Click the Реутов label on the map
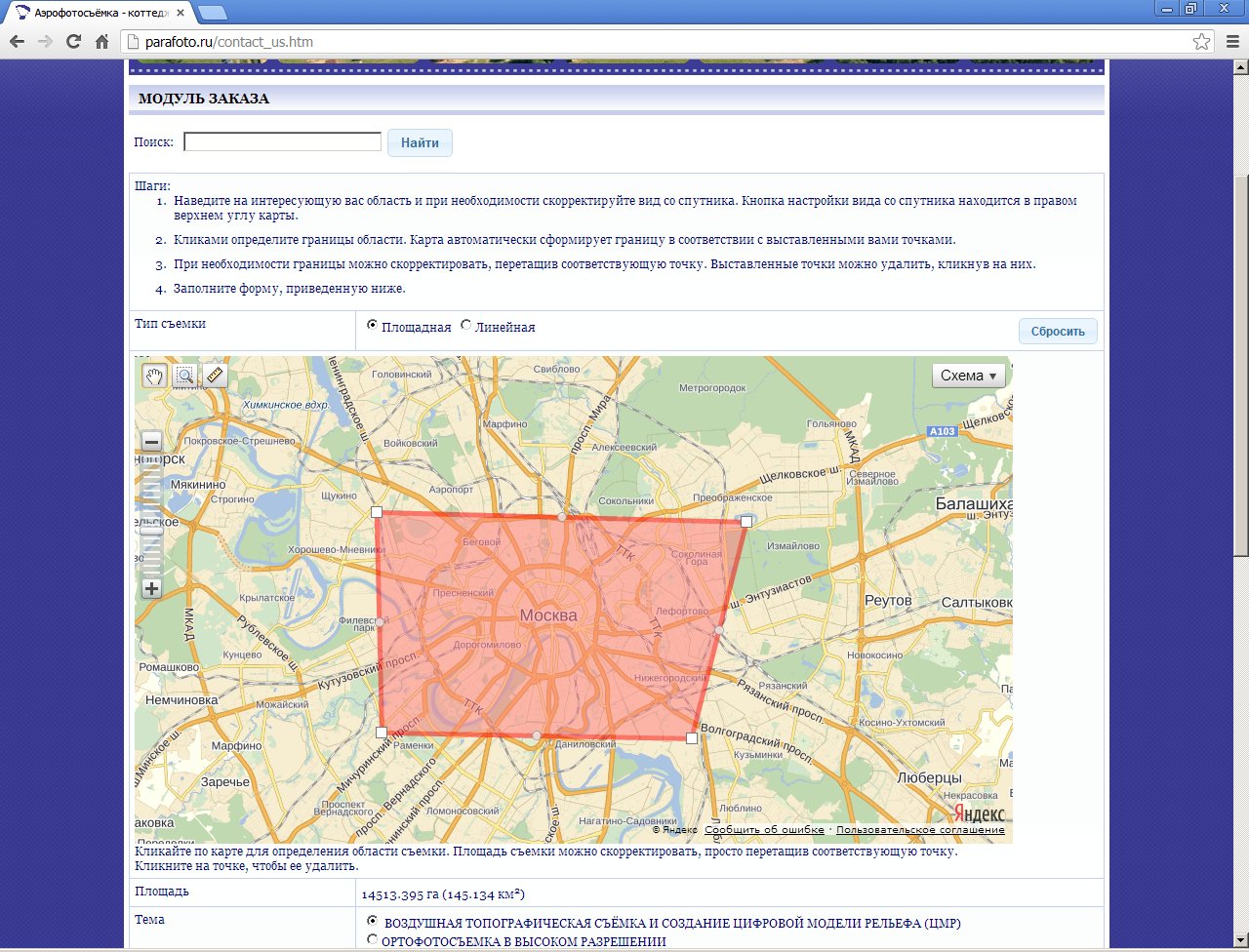 [x=887, y=601]
